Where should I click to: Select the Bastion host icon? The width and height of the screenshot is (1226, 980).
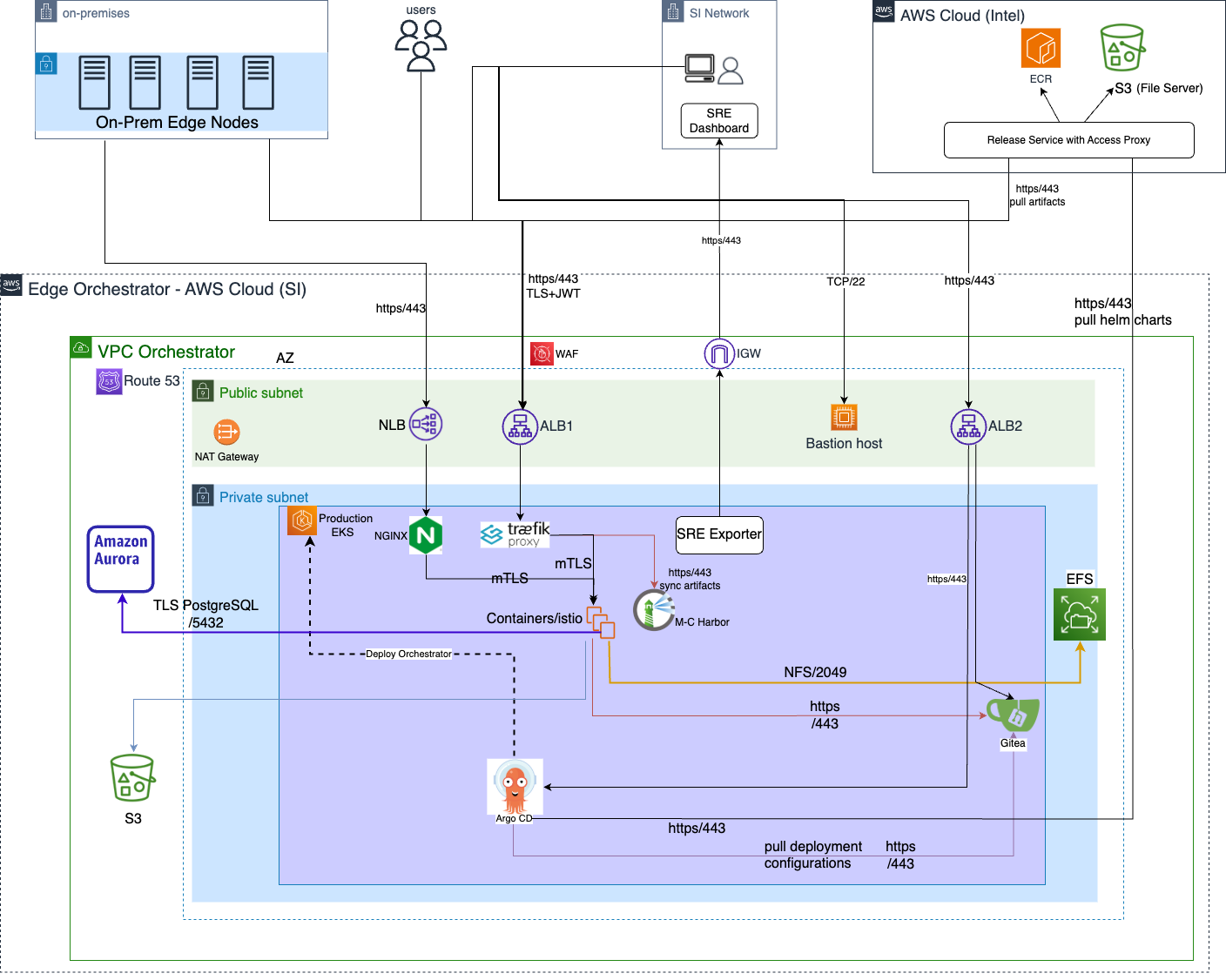(x=843, y=417)
